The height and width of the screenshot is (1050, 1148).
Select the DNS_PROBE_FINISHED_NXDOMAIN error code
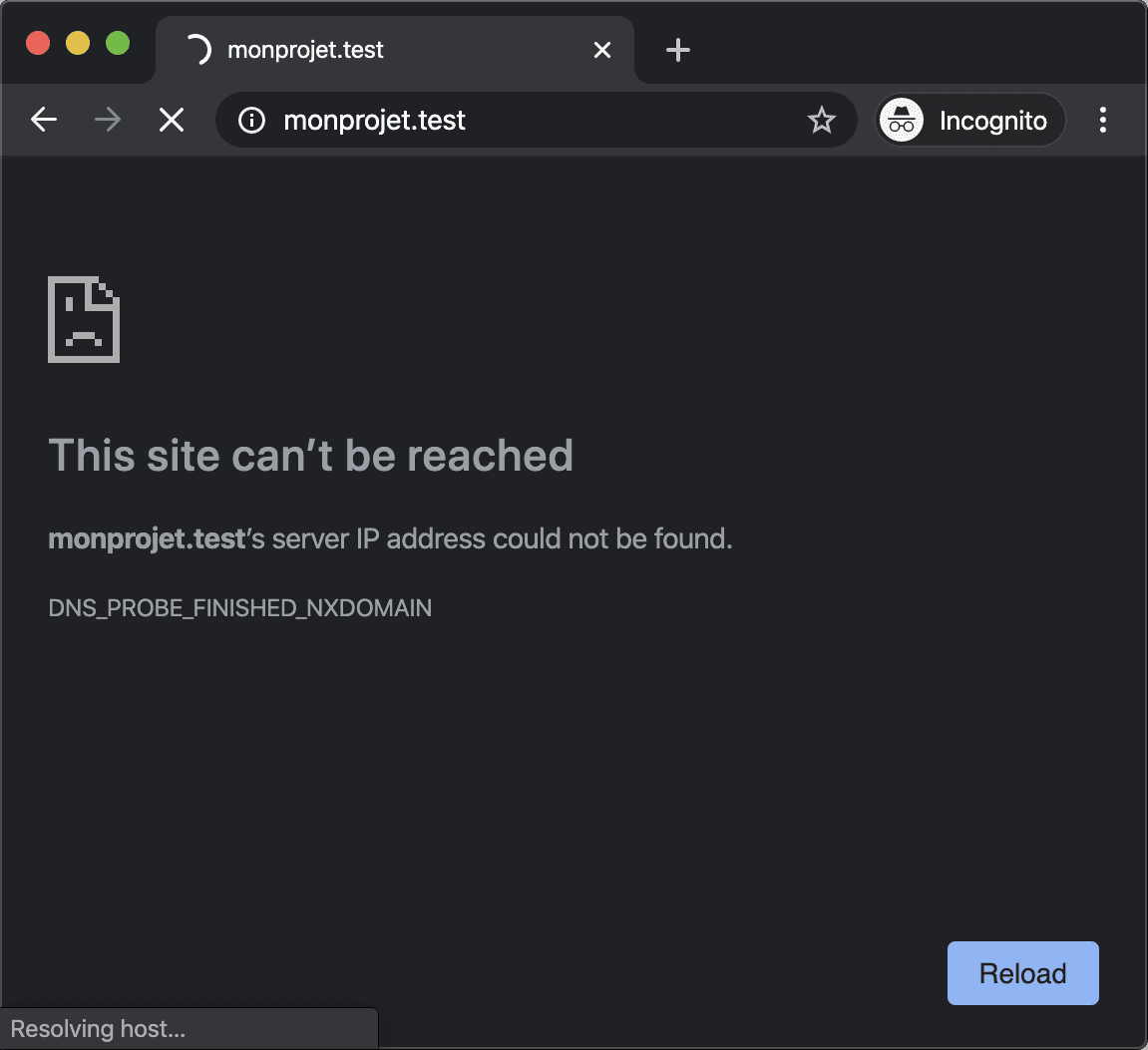(x=239, y=607)
